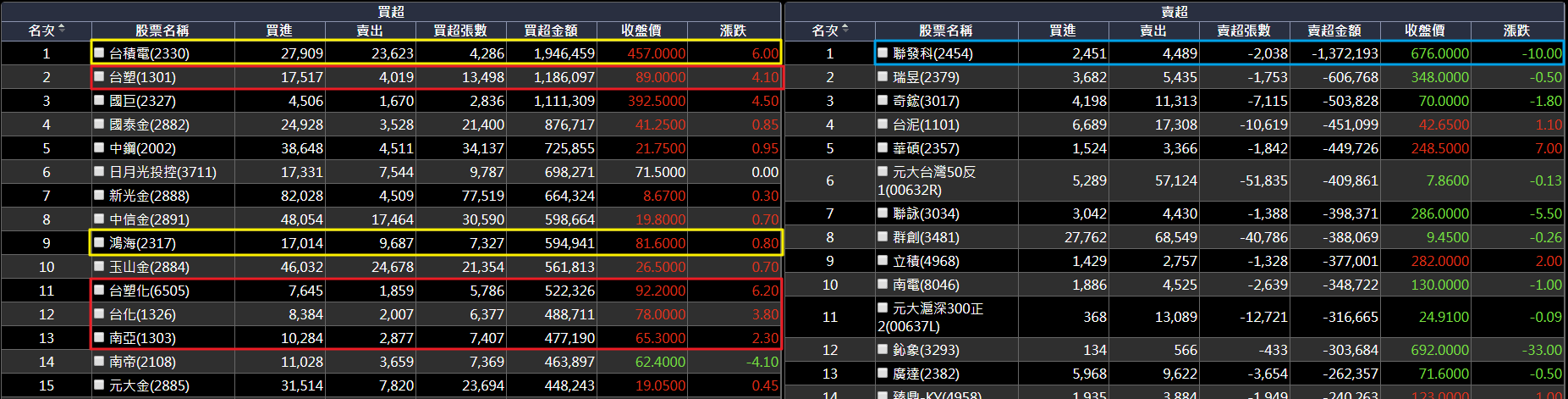Check the 鴻海(2317) row checkbox
This screenshot has height=399, width=1568.
99,242
